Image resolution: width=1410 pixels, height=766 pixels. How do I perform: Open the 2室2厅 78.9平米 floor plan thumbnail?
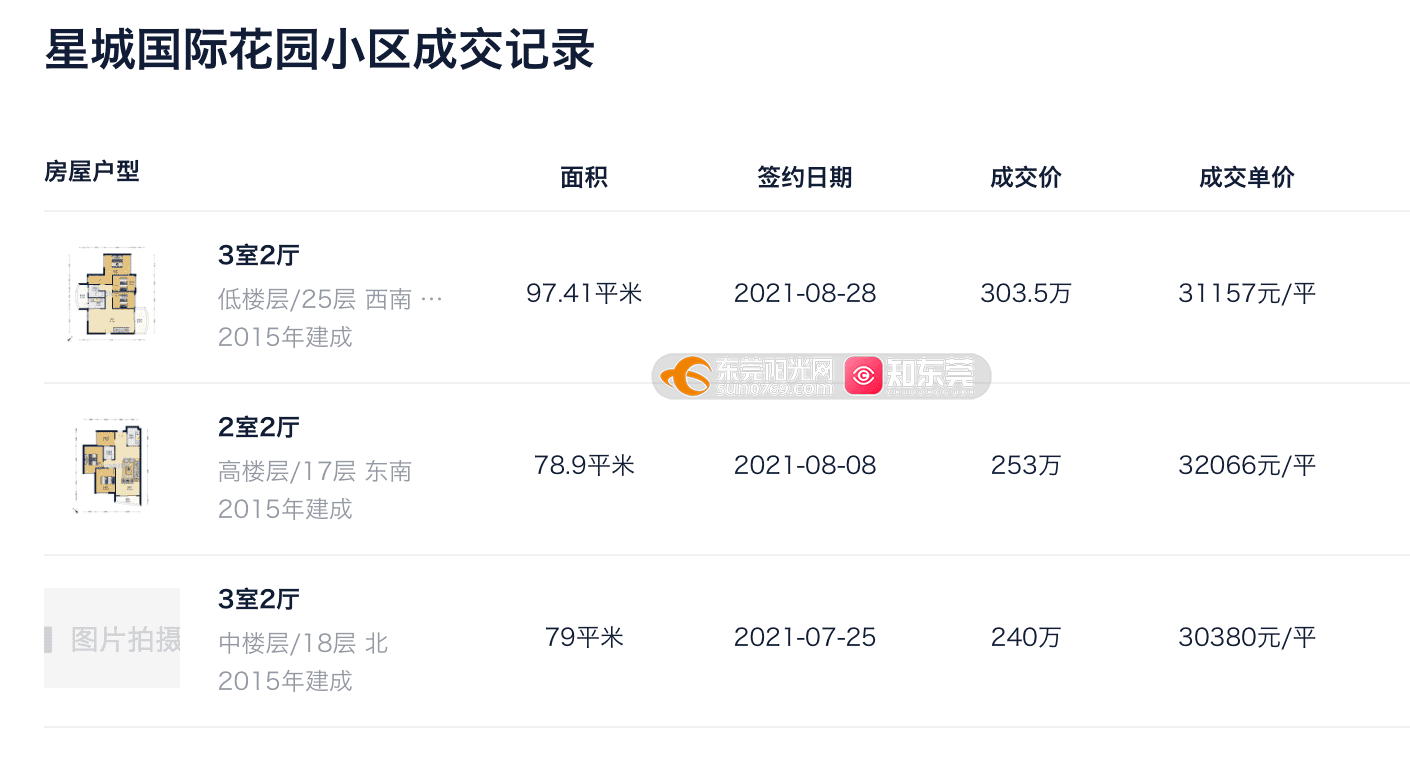click(112, 466)
